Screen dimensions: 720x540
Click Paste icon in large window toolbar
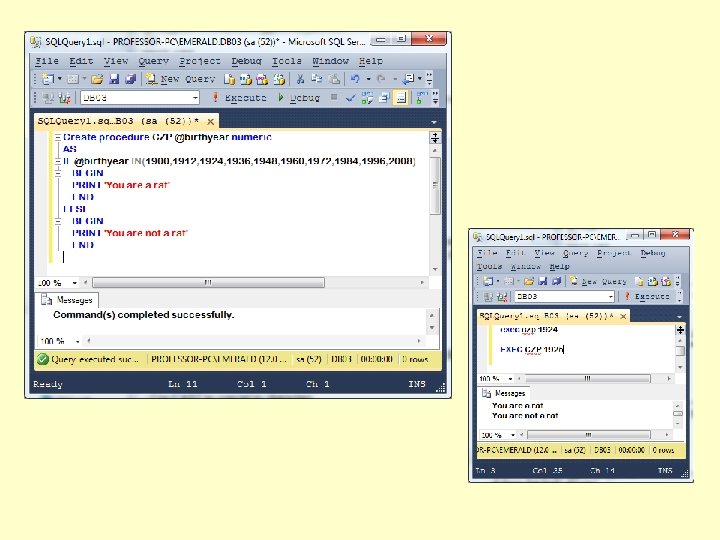[334, 79]
